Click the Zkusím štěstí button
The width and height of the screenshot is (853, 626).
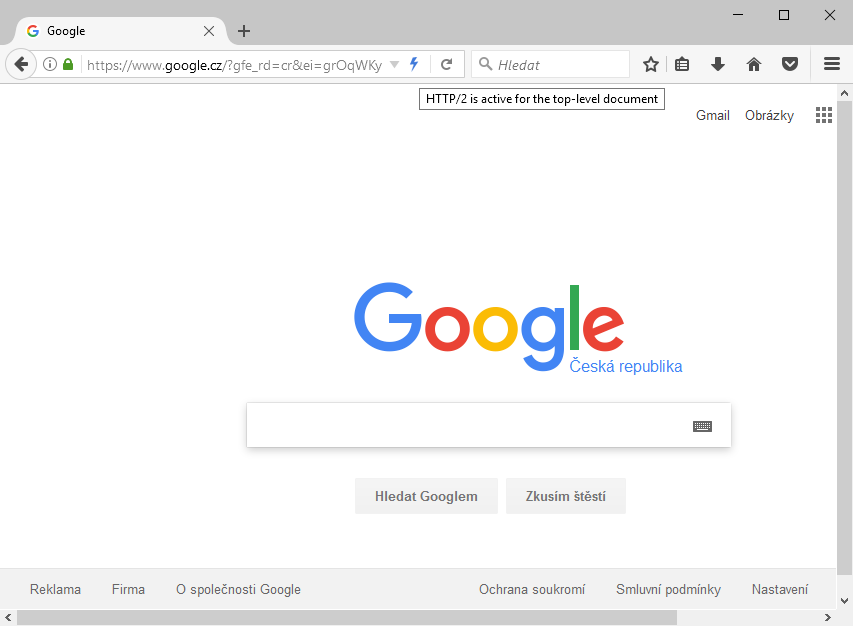pos(566,496)
